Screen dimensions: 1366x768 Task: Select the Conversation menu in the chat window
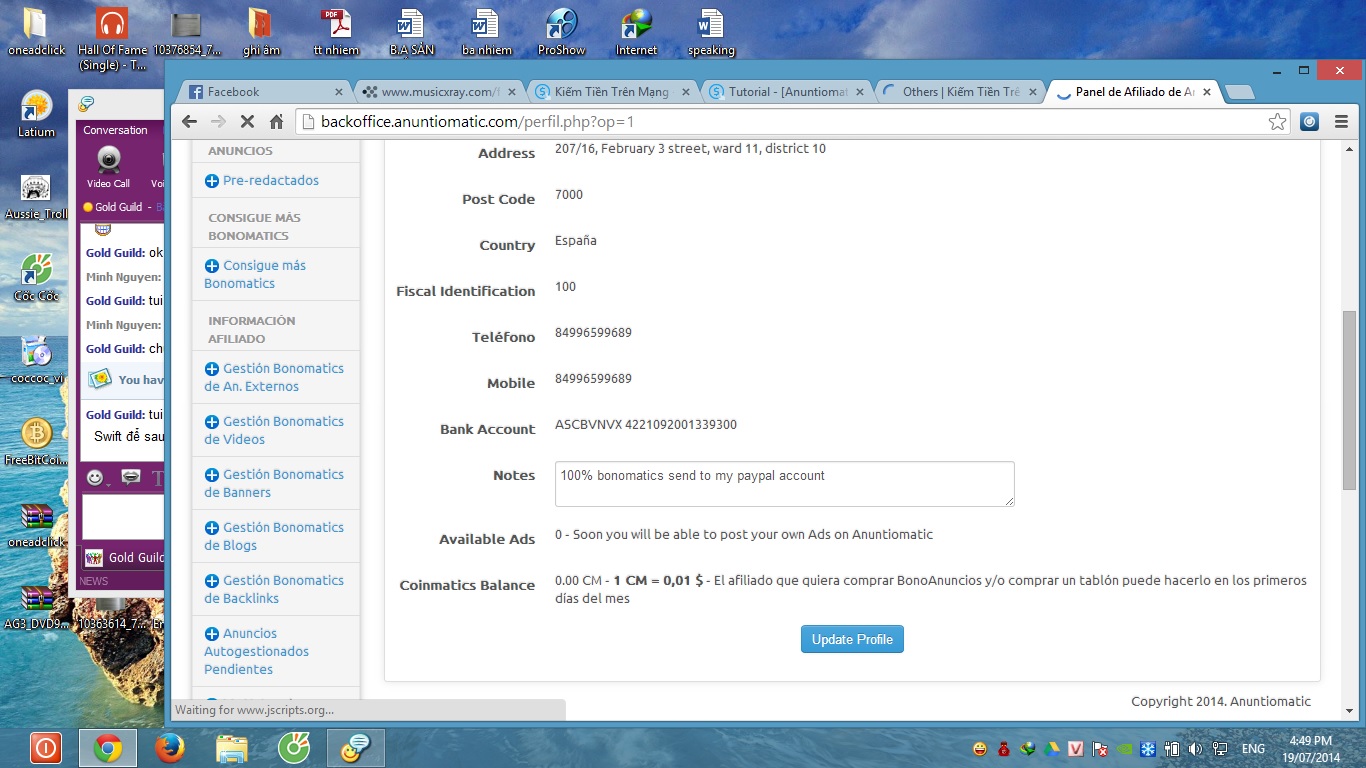[115, 130]
